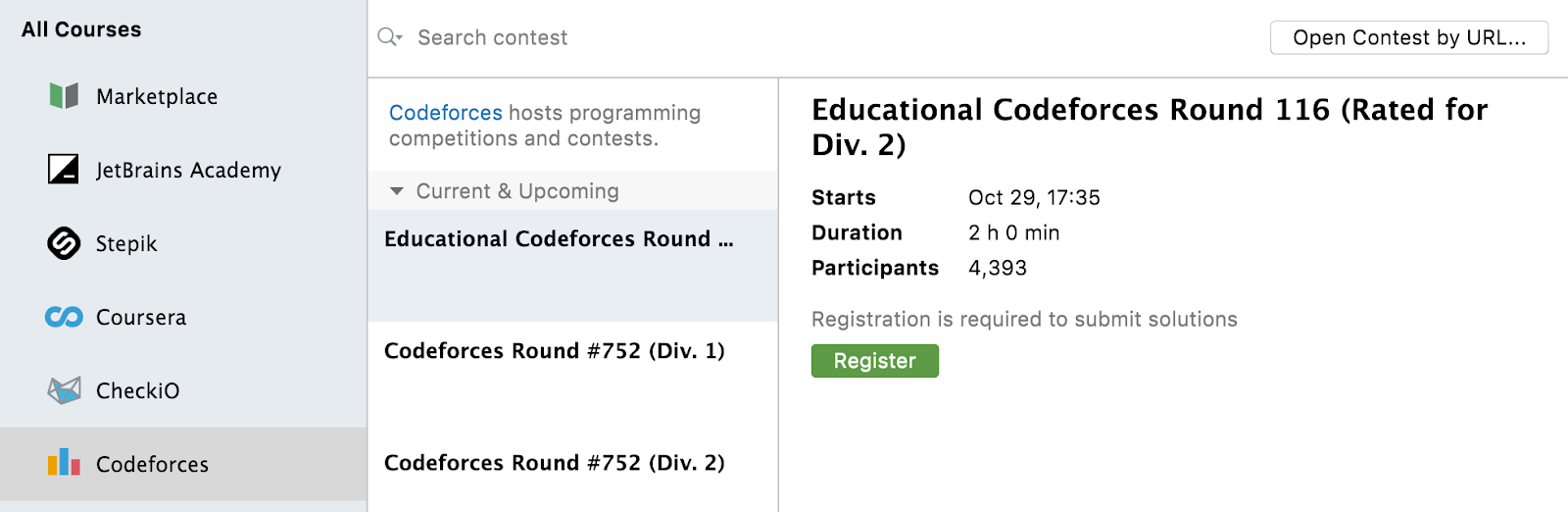Select Codeforces Round #752 (Div. 1)
The image size is (1568, 512).
555,351
